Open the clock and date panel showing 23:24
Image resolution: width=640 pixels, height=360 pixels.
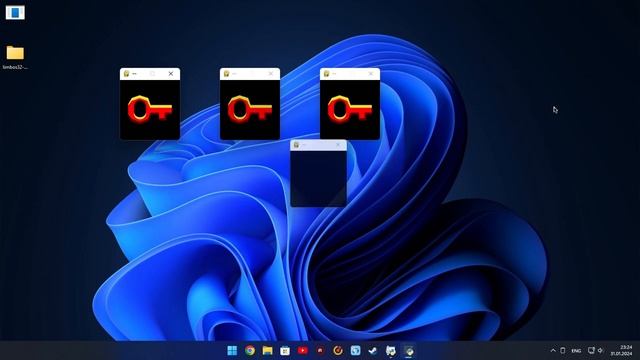(622, 350)
